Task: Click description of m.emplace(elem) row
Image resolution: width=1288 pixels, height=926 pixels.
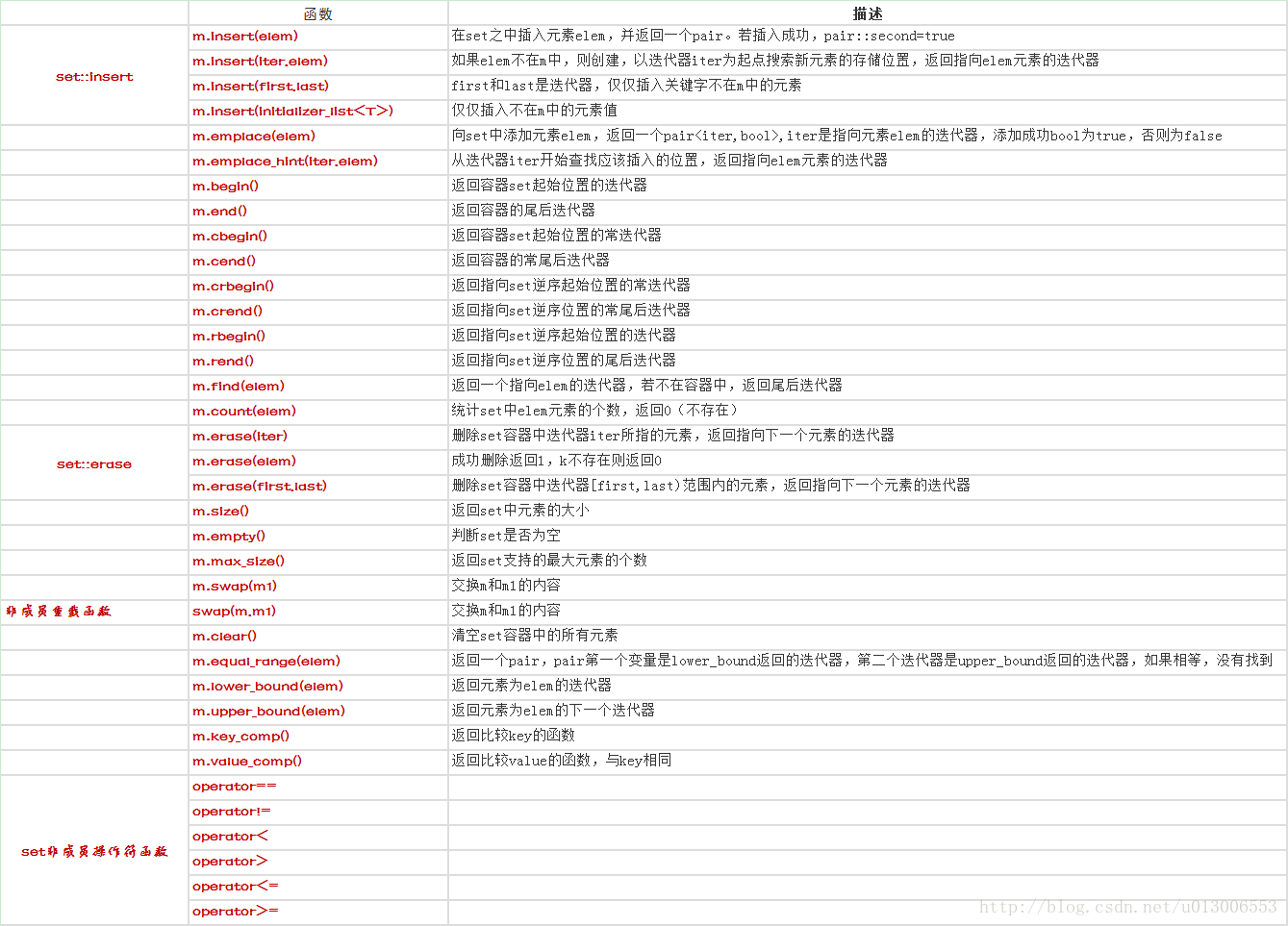Action: pyautogui.click(x=867, y=137)
